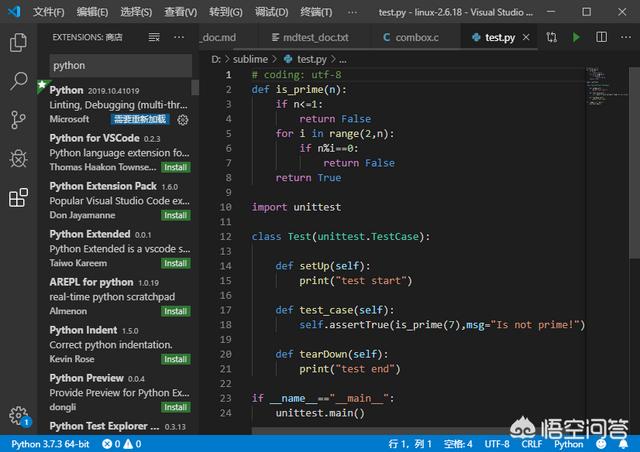The image size is (640, 452).
Task: Select the Python interpreter 3.7.3 64-bit
Action: [50, 444]
